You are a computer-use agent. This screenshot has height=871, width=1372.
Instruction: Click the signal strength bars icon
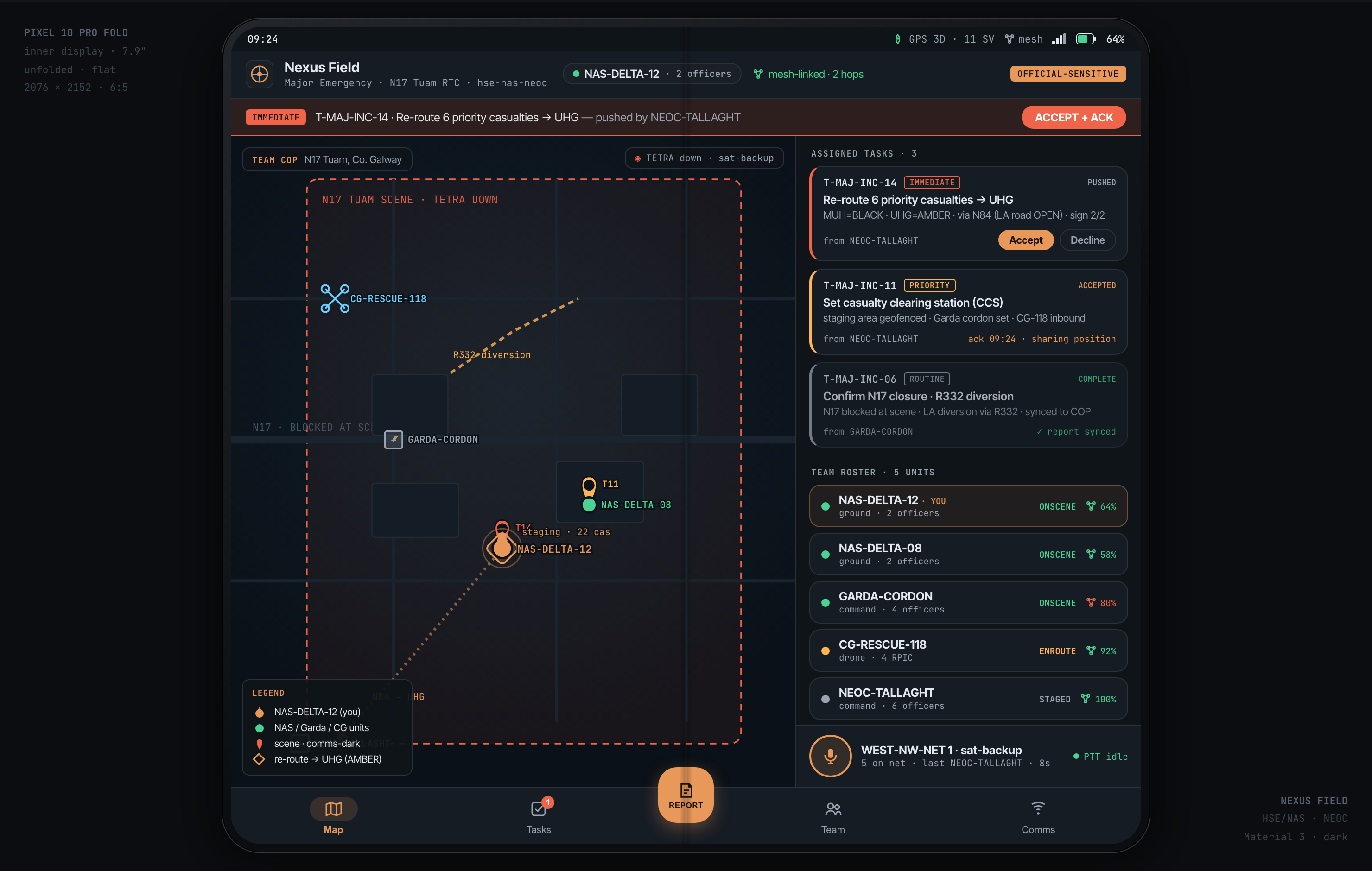tap(1059, 39)
